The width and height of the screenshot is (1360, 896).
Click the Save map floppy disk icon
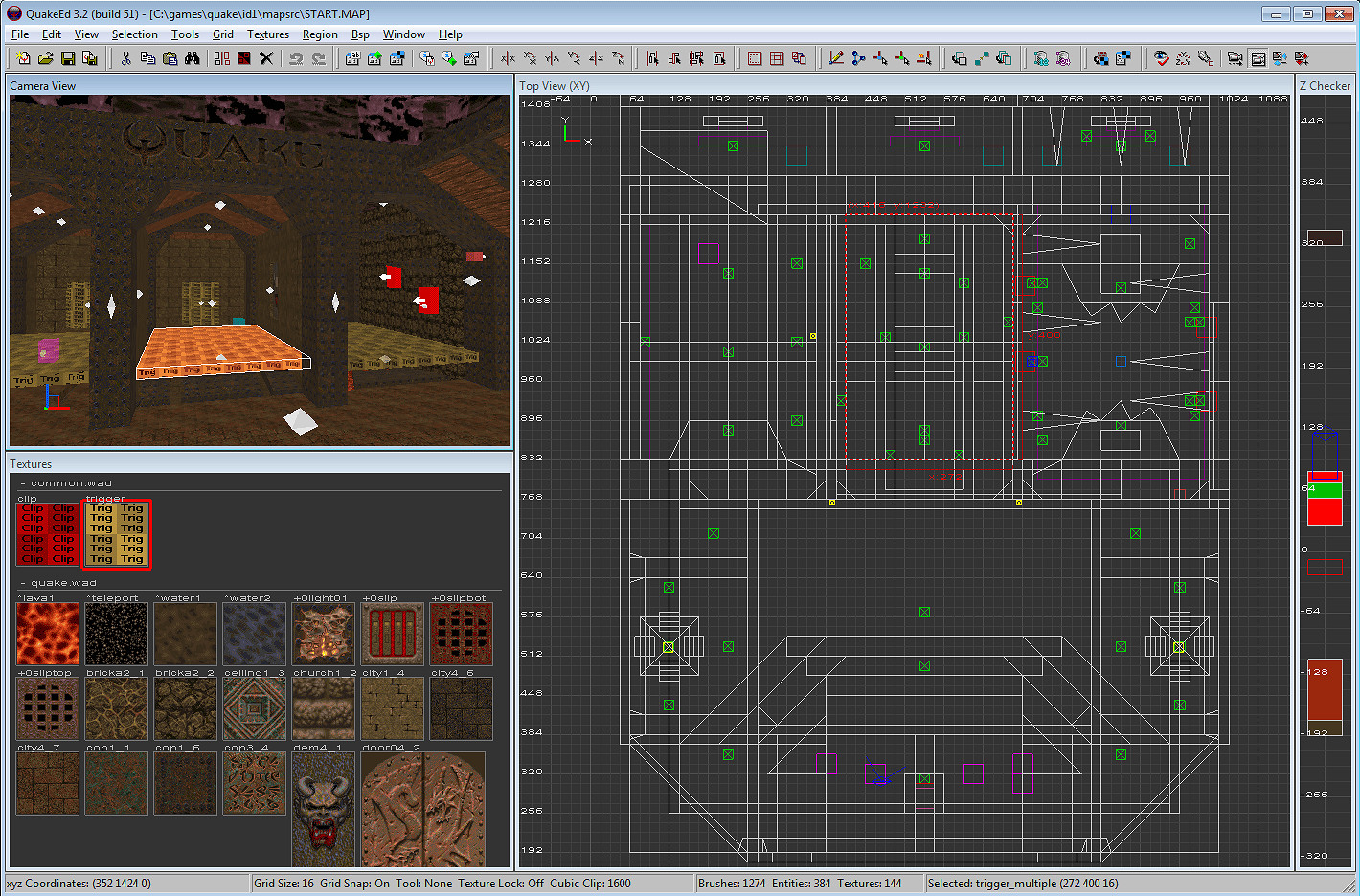click(68, 58)
